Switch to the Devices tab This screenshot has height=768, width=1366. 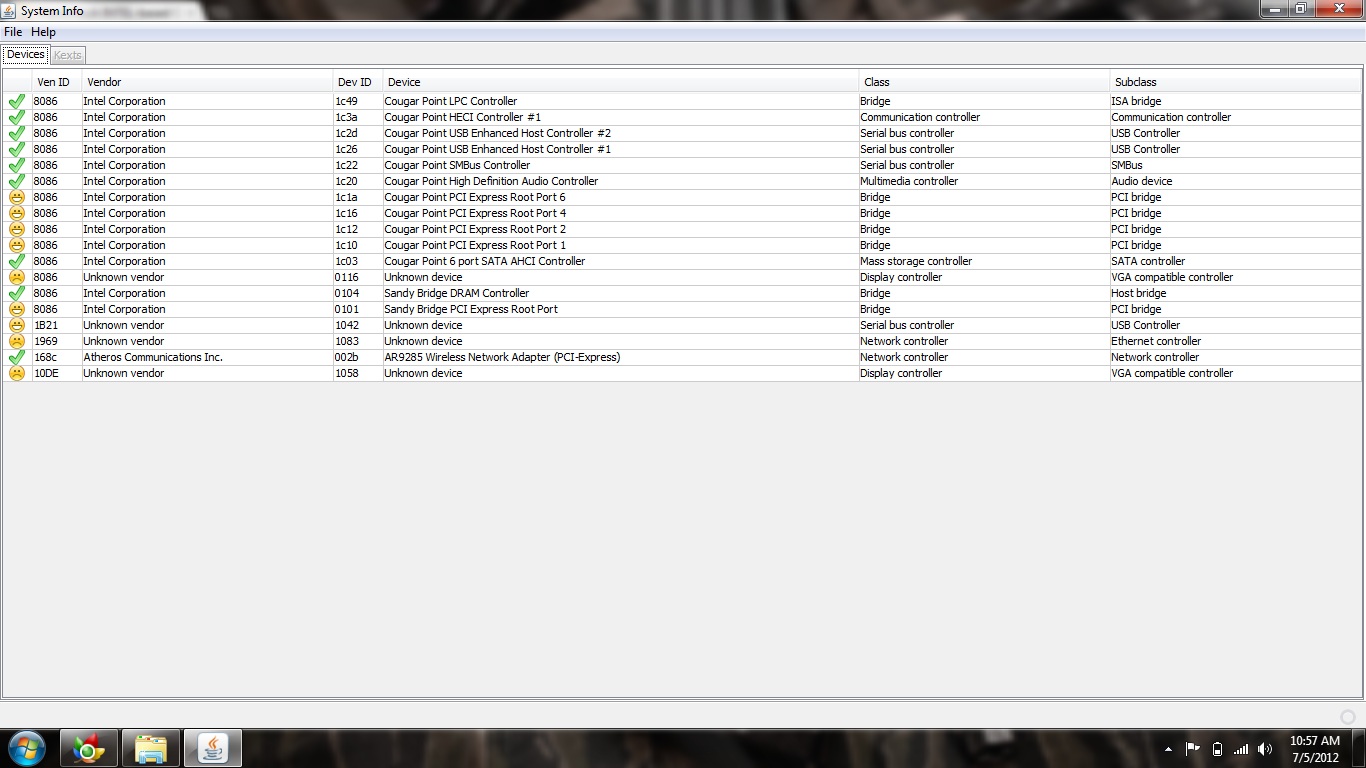coord(25,54)
